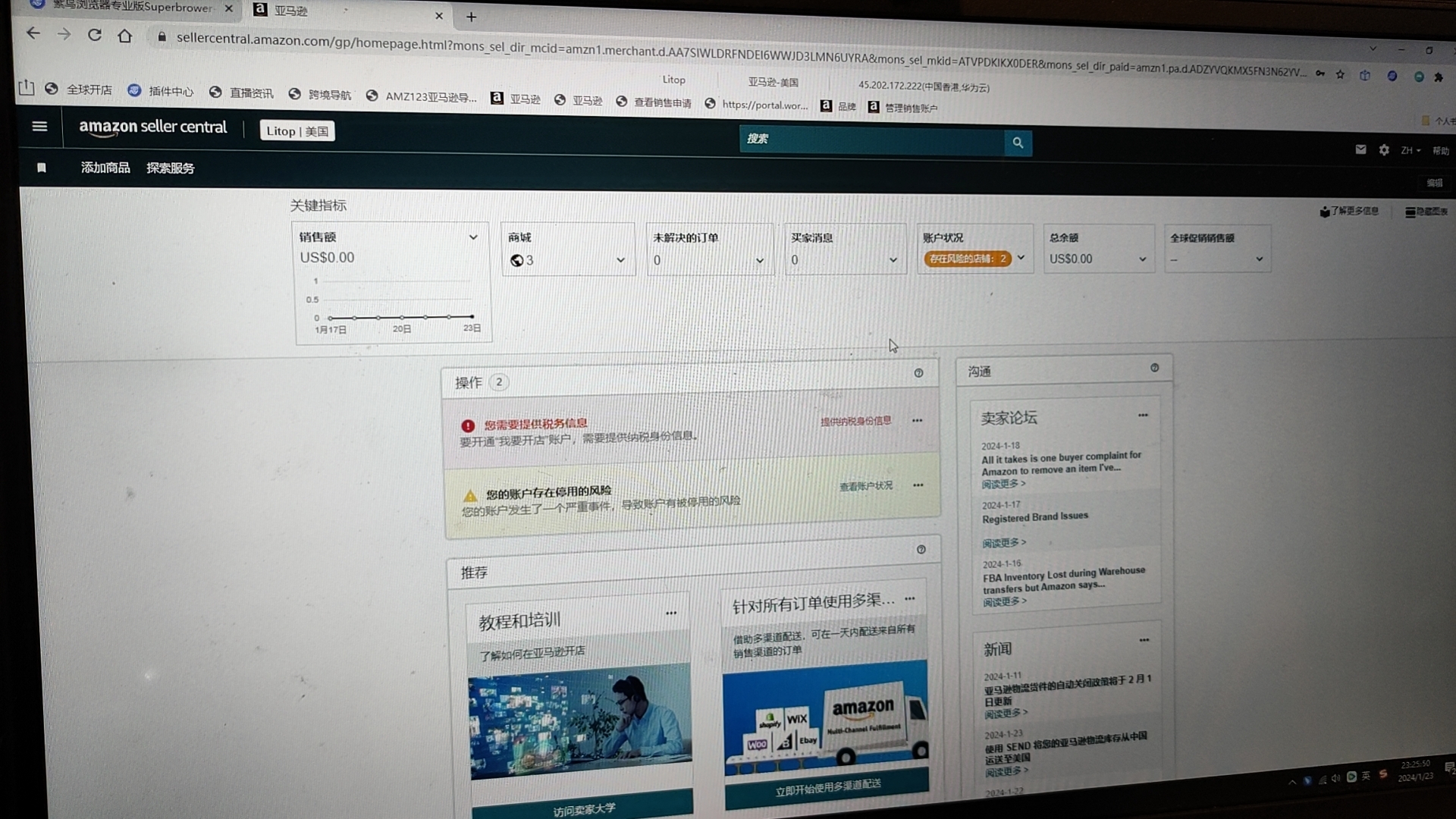Open the Amazon multi-channel truck image
The width and height of the screenshot is (1456, 819).
pyautogui.click(x=825, y=717)
